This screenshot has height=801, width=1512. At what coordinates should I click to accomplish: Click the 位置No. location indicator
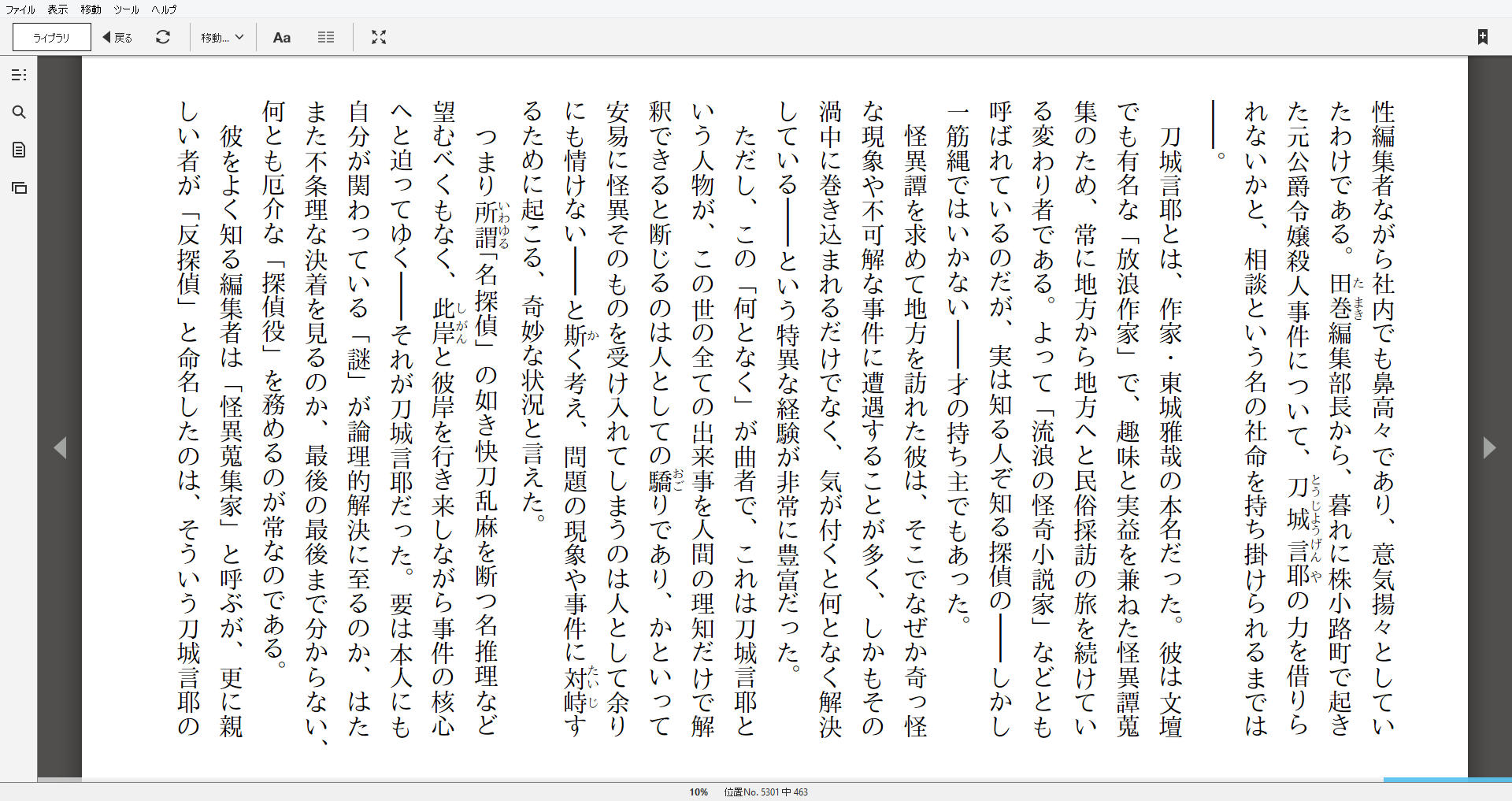pos(765,792)
